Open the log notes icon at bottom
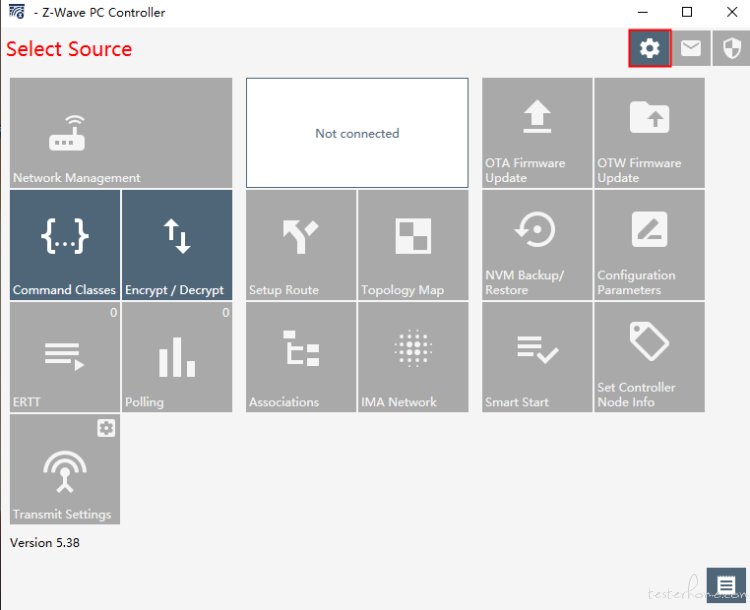 tap(726, 585)
